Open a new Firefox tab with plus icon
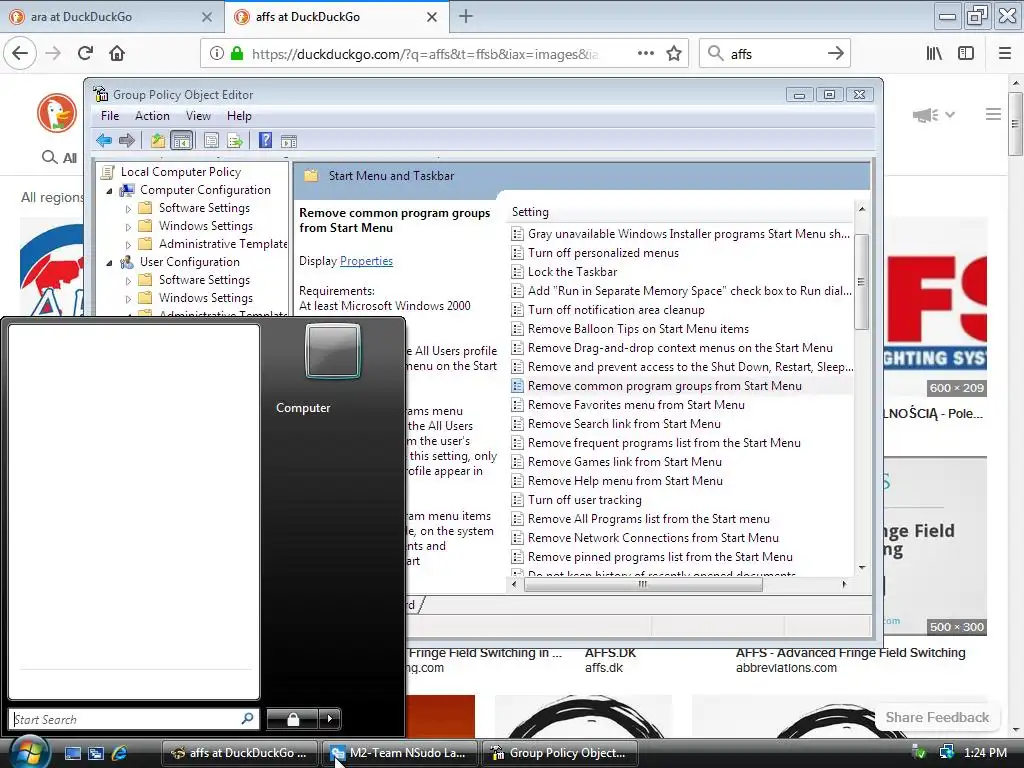This screenshot has height=768, width=1024. (x=466, y=16)
